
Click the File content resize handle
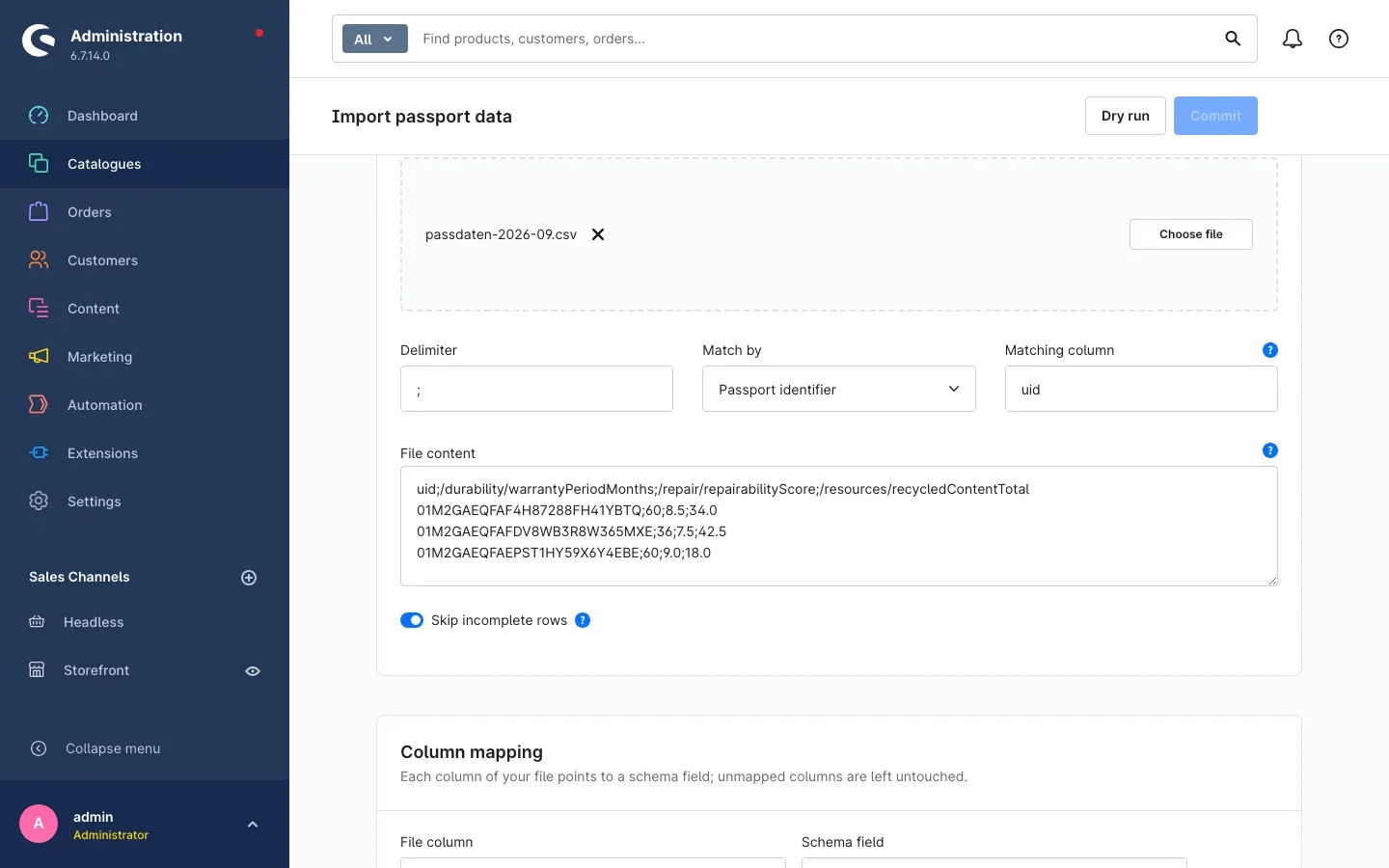point(1272,581)
